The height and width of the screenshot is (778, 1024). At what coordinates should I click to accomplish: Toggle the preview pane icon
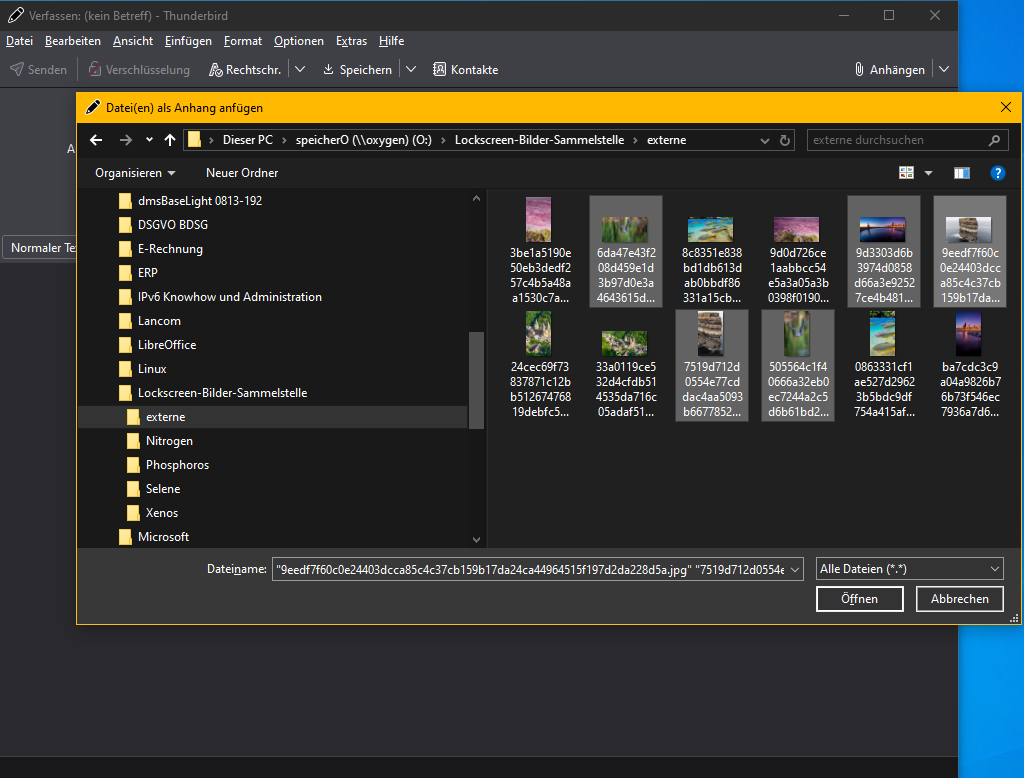961,173
